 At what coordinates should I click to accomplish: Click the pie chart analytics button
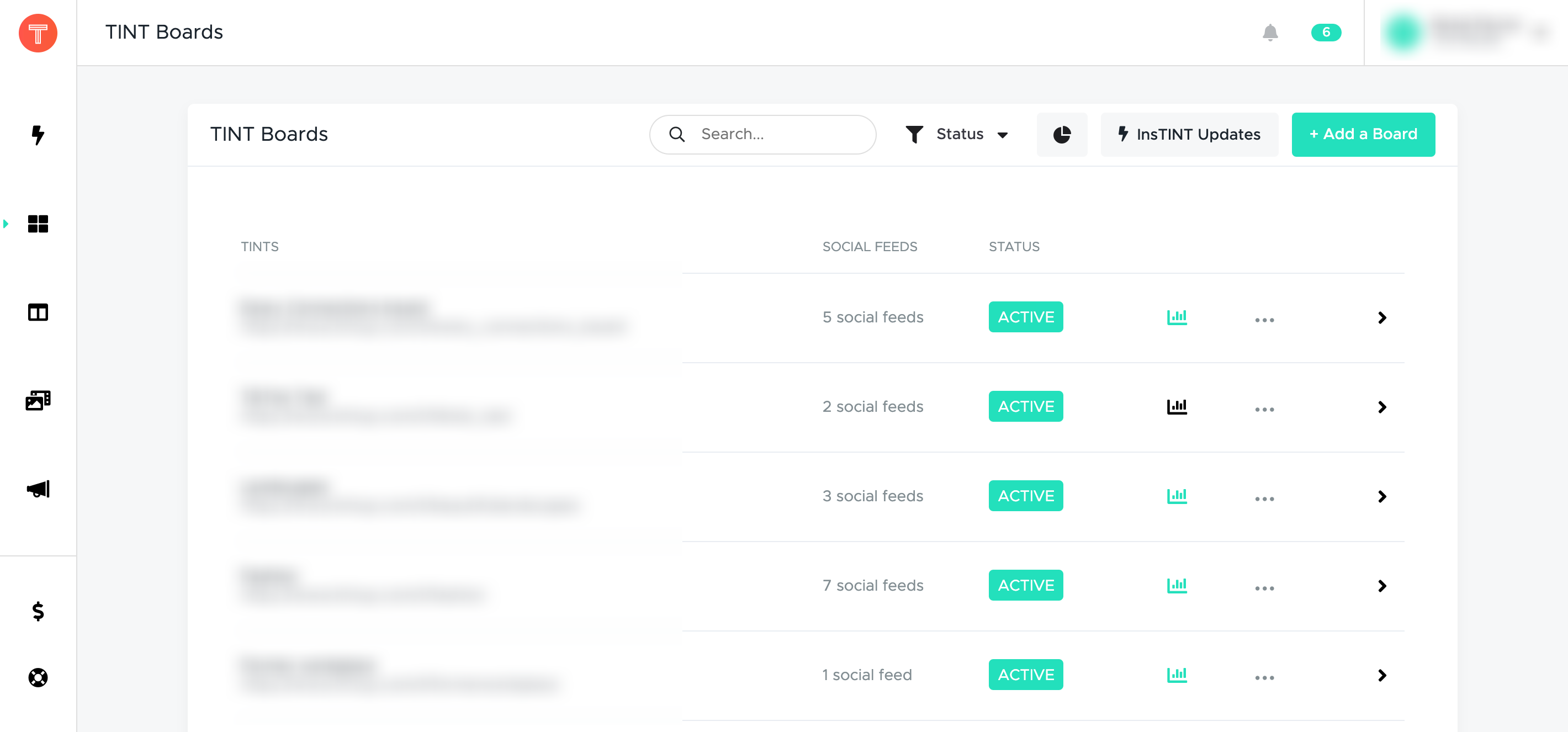(1062, 135)
